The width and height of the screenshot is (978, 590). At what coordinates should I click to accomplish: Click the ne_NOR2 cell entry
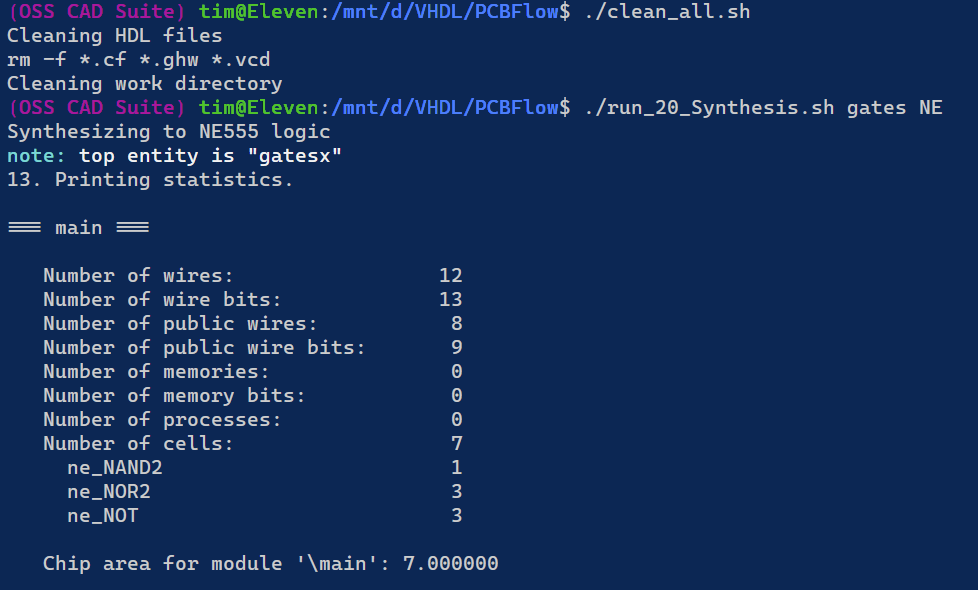(x=108, y=492)
